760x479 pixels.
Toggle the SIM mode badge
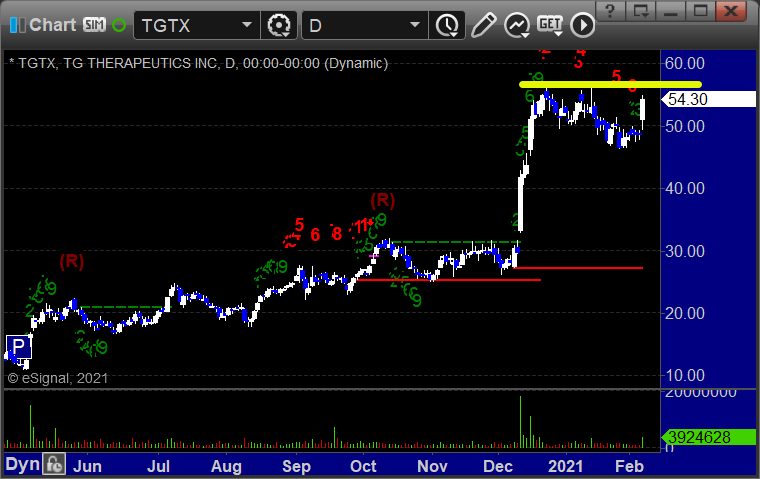tap(94, 24)
